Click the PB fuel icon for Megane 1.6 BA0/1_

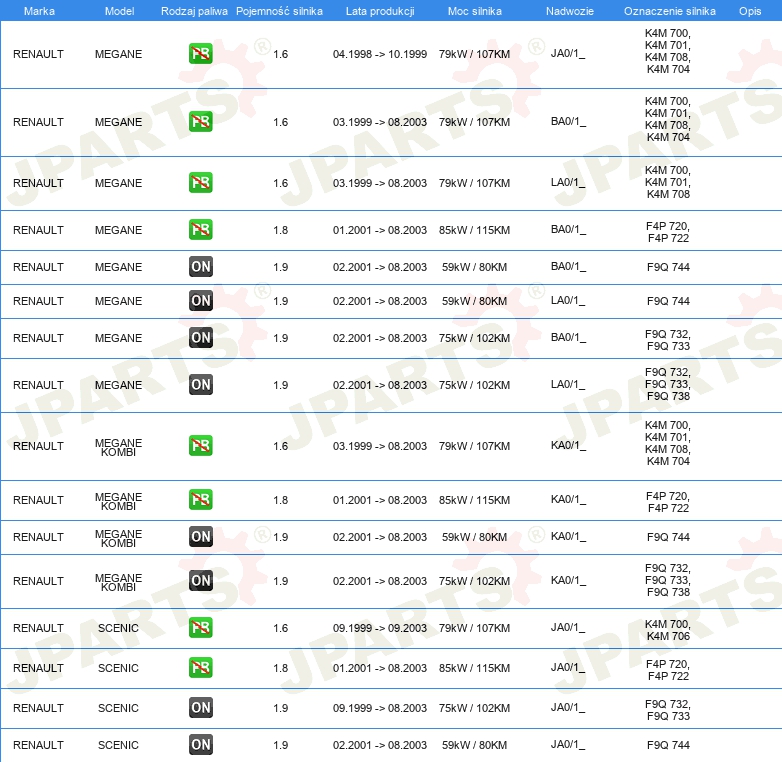(x=200, y=122)
